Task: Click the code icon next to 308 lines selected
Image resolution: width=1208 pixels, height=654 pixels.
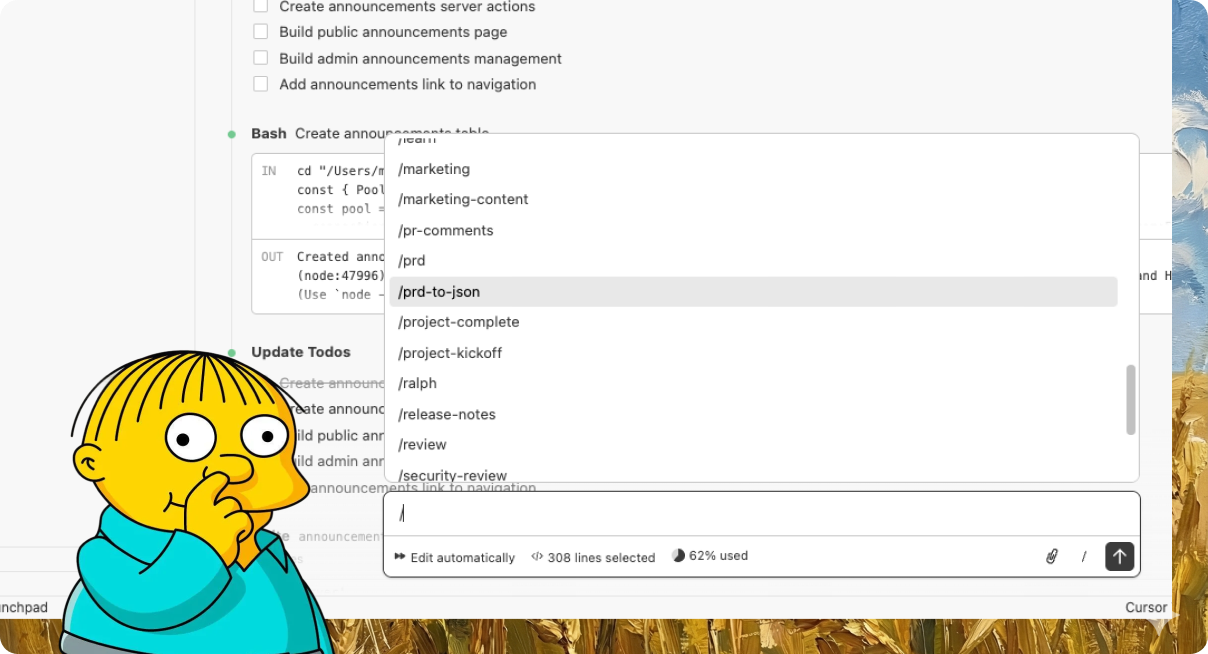Action: tap(536, 556)
